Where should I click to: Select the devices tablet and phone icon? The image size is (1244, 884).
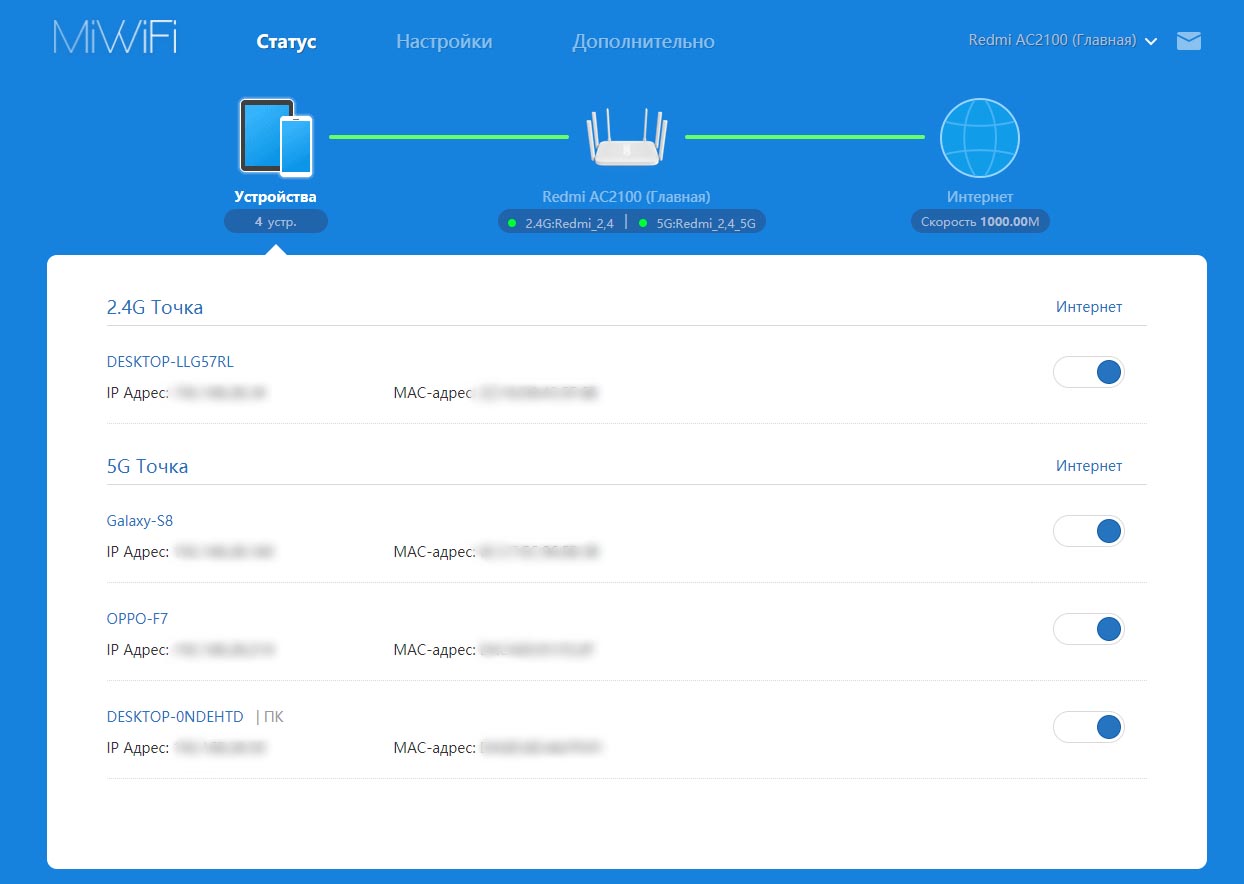click(276, 136)
